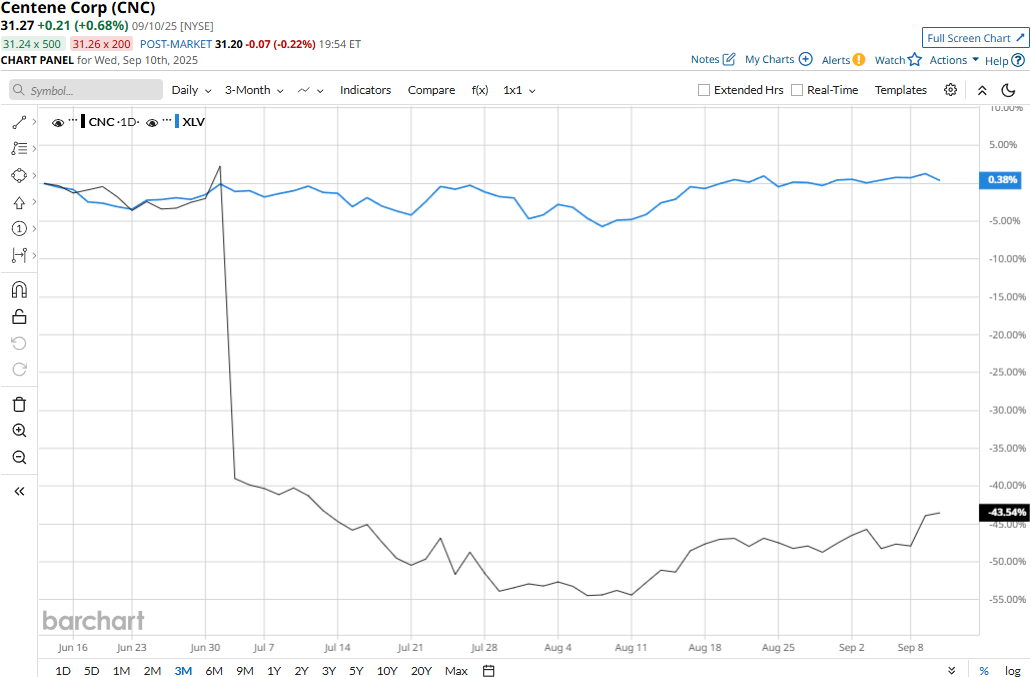Image resolution: width=1031 pixels, height=677 pixels.
Task: Switch to the 6M time range
Action: coord(214,670)
